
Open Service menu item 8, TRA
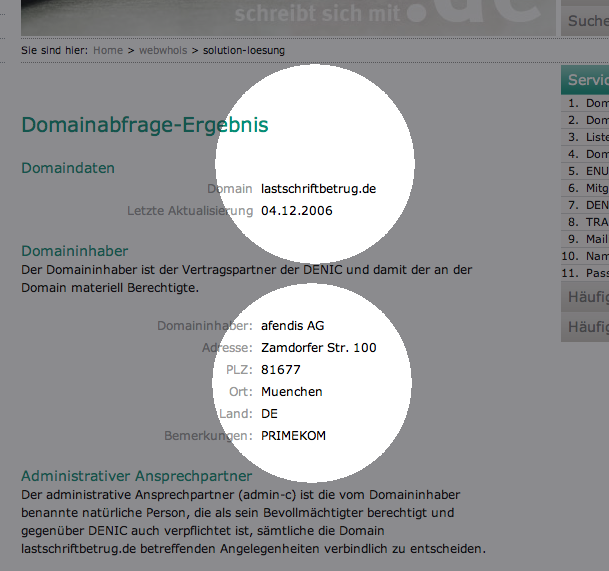tap(585, 222)
